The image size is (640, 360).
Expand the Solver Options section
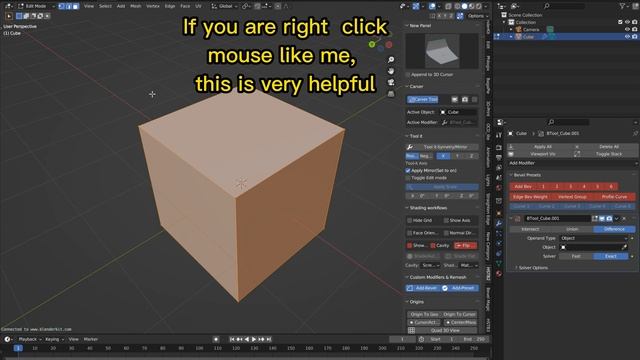533,268
